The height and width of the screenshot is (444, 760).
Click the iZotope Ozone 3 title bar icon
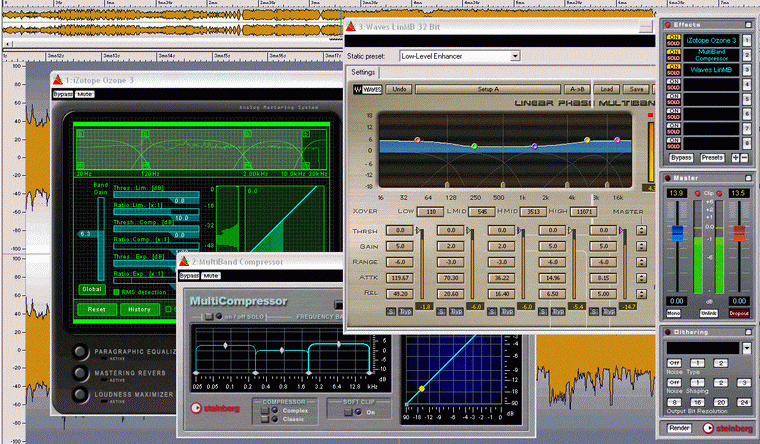pyautogui.click(x=60, y=79)
